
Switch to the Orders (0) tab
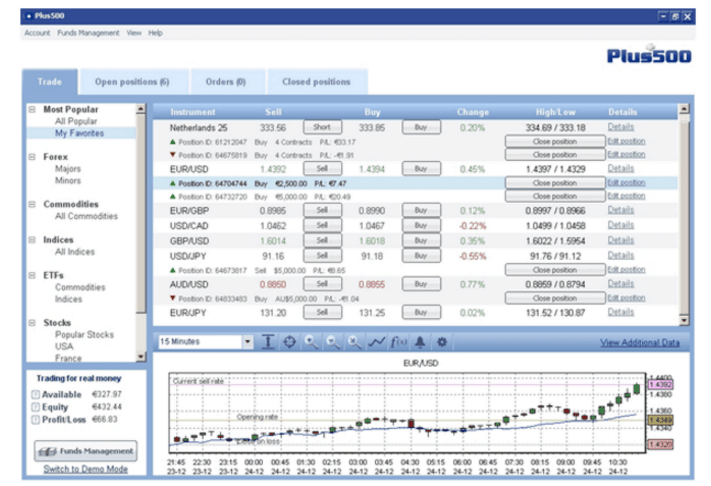(226, 82)
